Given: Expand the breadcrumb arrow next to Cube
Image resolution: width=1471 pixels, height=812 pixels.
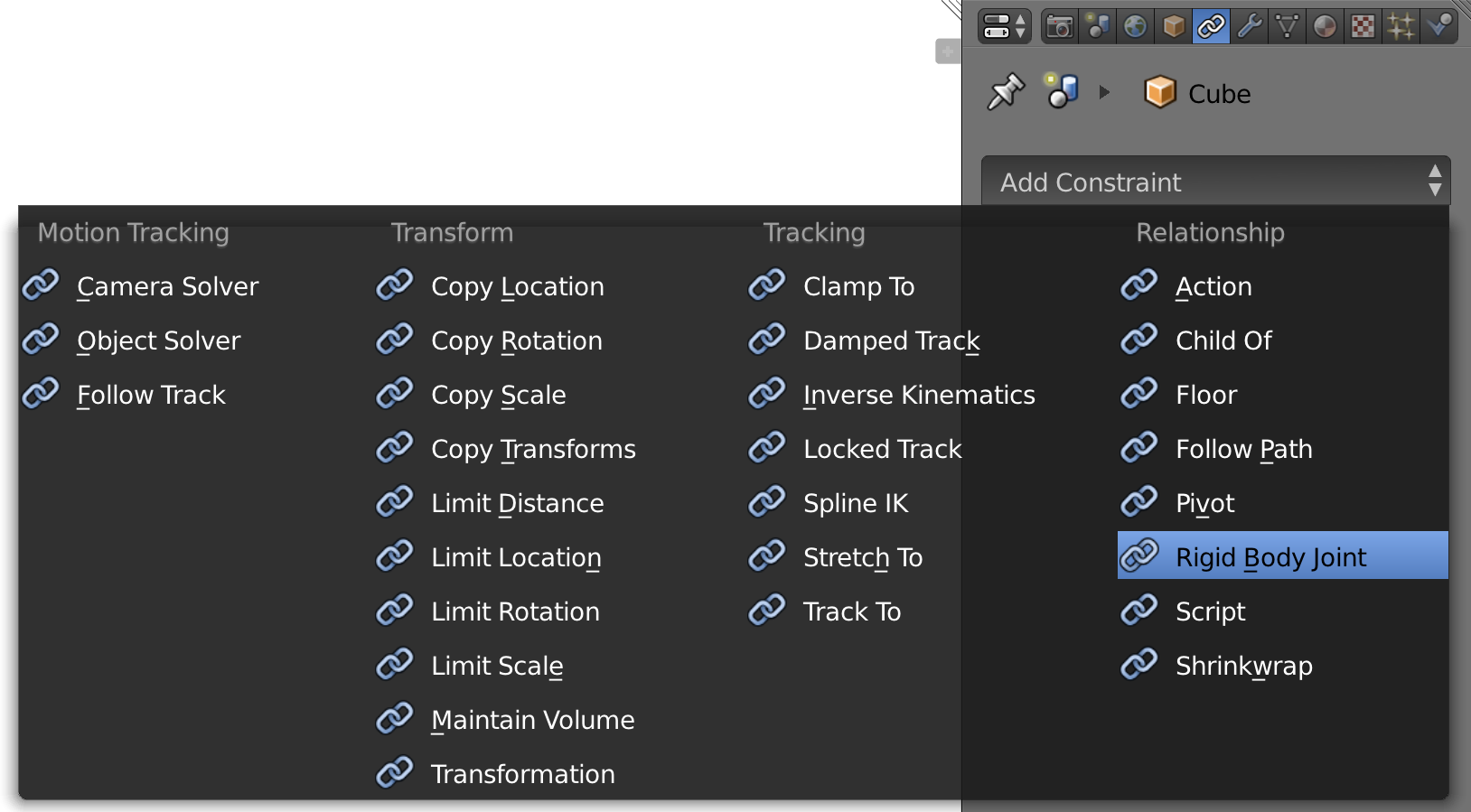Looking at the screenshot, I should [1104, 91].
